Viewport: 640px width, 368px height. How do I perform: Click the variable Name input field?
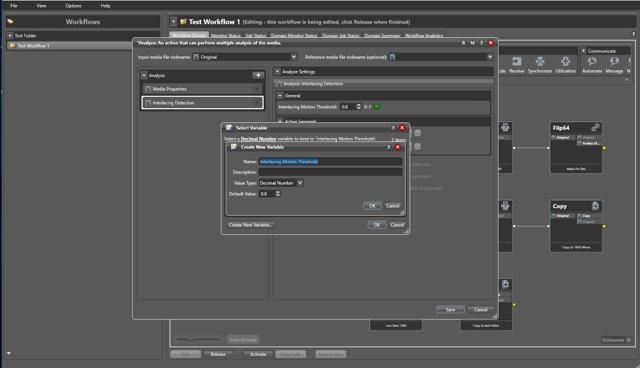[x=330, y=162]
